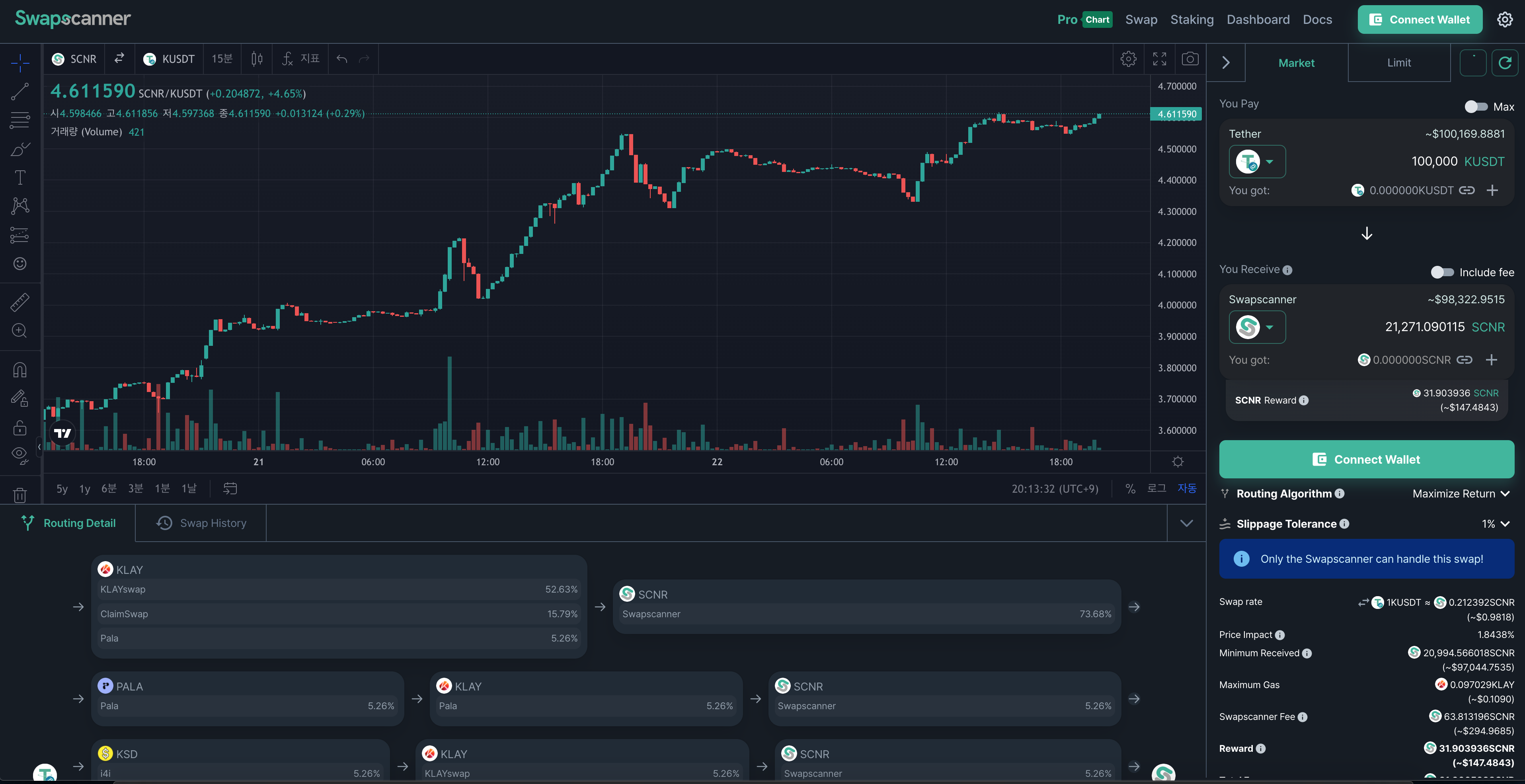Change the 15분 chart interval

[x=222, y=59]
